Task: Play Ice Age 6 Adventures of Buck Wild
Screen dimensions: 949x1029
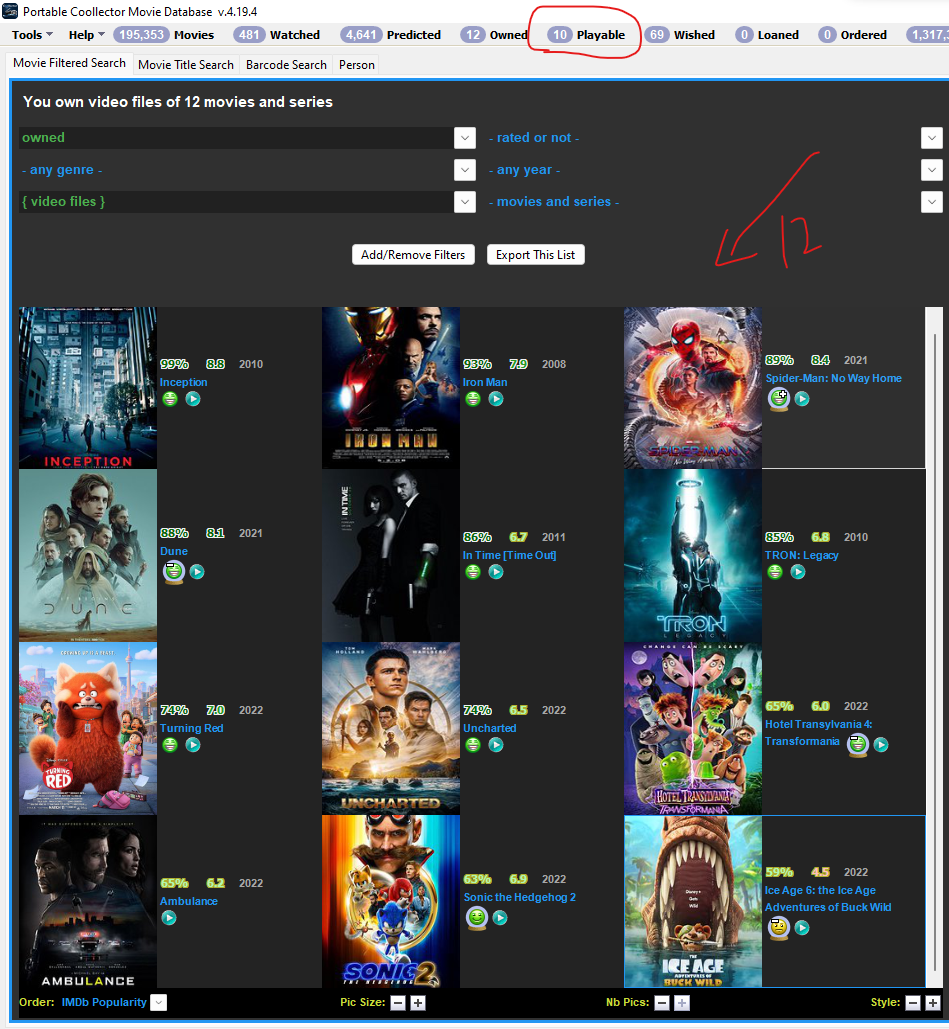Action: (x=802, y=927)
